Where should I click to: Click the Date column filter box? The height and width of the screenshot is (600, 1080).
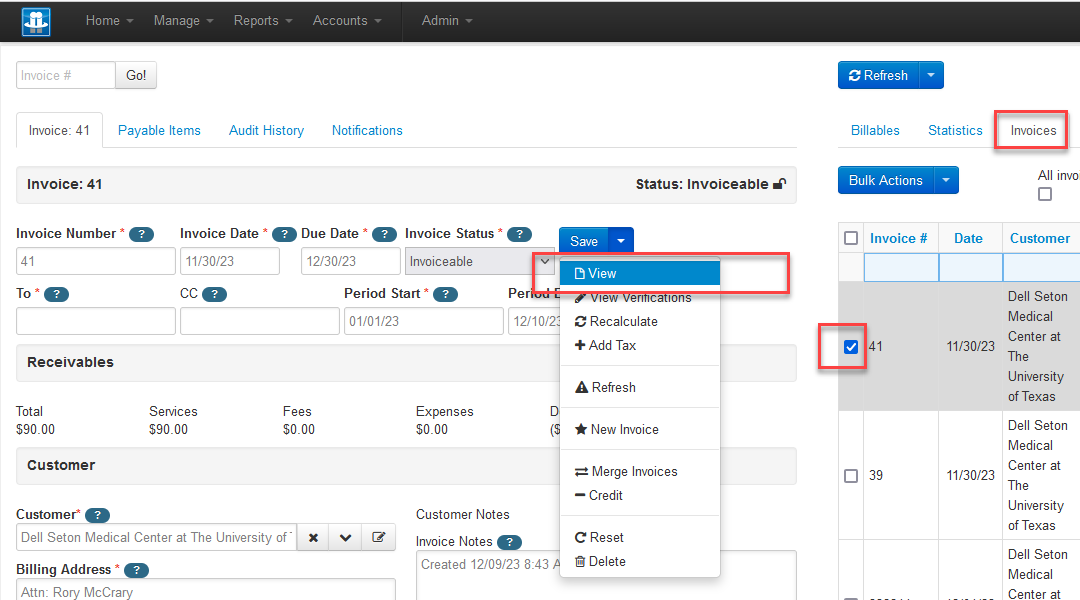[x=970, y=267]
